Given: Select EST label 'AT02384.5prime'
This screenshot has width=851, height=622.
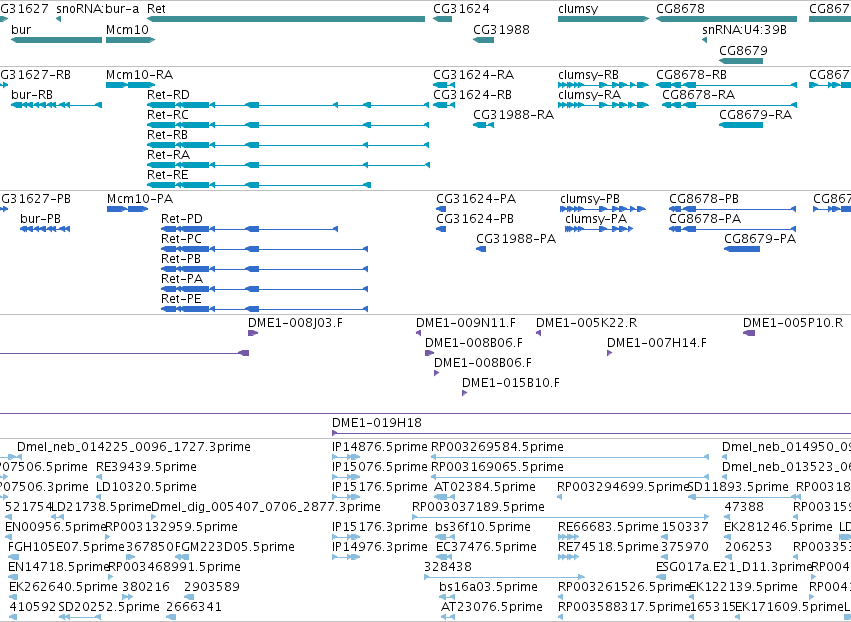Looking at the screenshot, I should coord(485,487).
